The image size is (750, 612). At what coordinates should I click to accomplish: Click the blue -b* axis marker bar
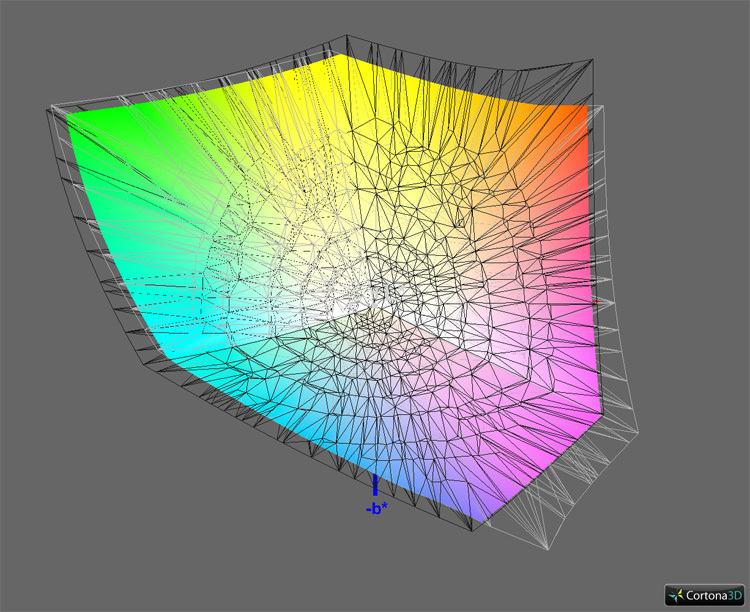375,485
